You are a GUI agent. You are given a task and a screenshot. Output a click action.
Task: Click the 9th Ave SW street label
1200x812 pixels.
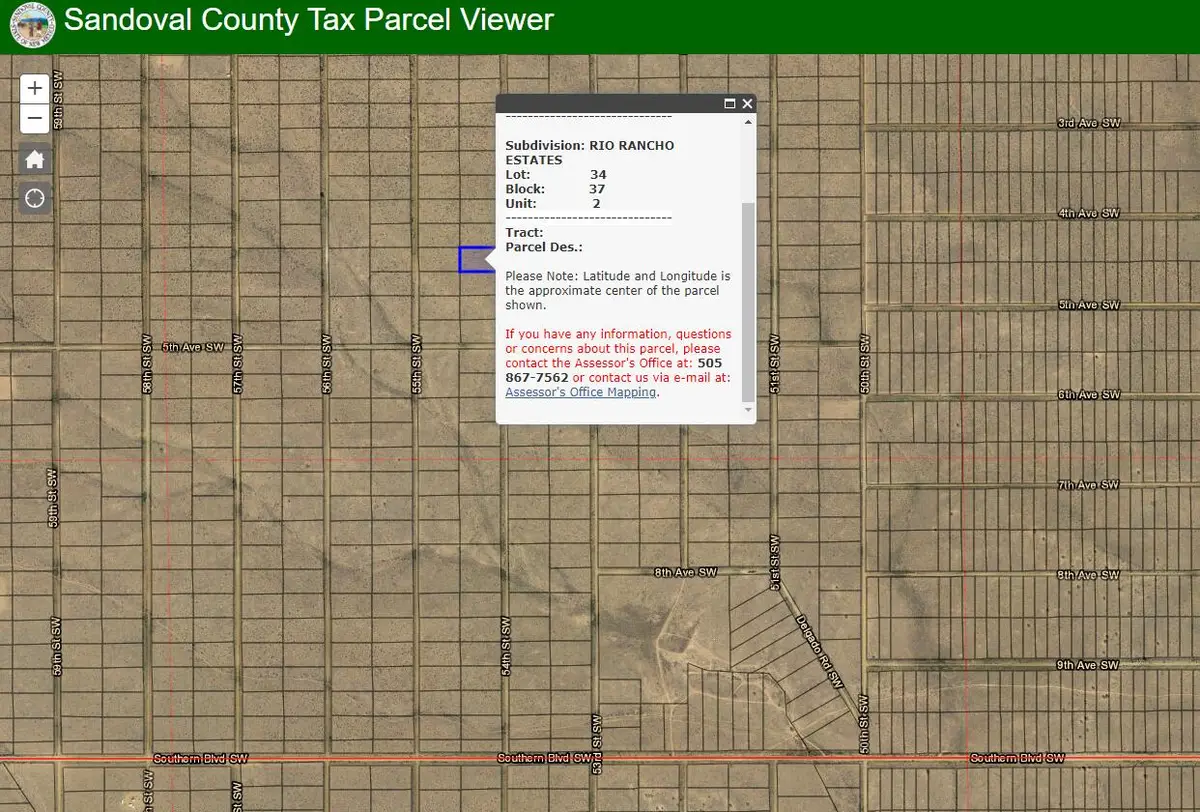point(1088,665)
